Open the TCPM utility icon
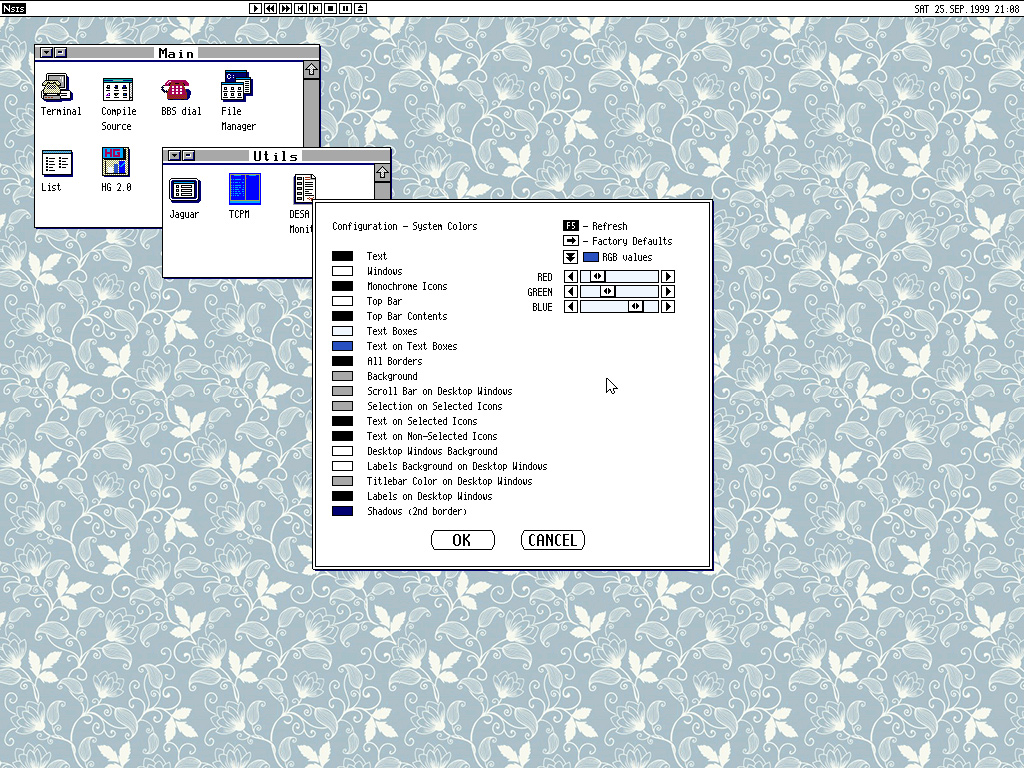Image resolution: width=1024 pixels, height=768 pixels. coord(244,189)
